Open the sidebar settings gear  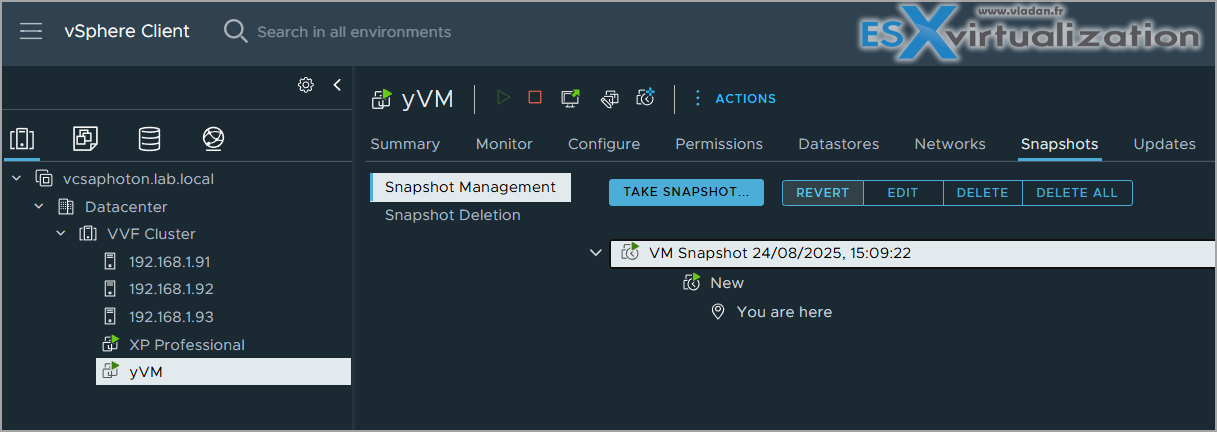(306, 85)
